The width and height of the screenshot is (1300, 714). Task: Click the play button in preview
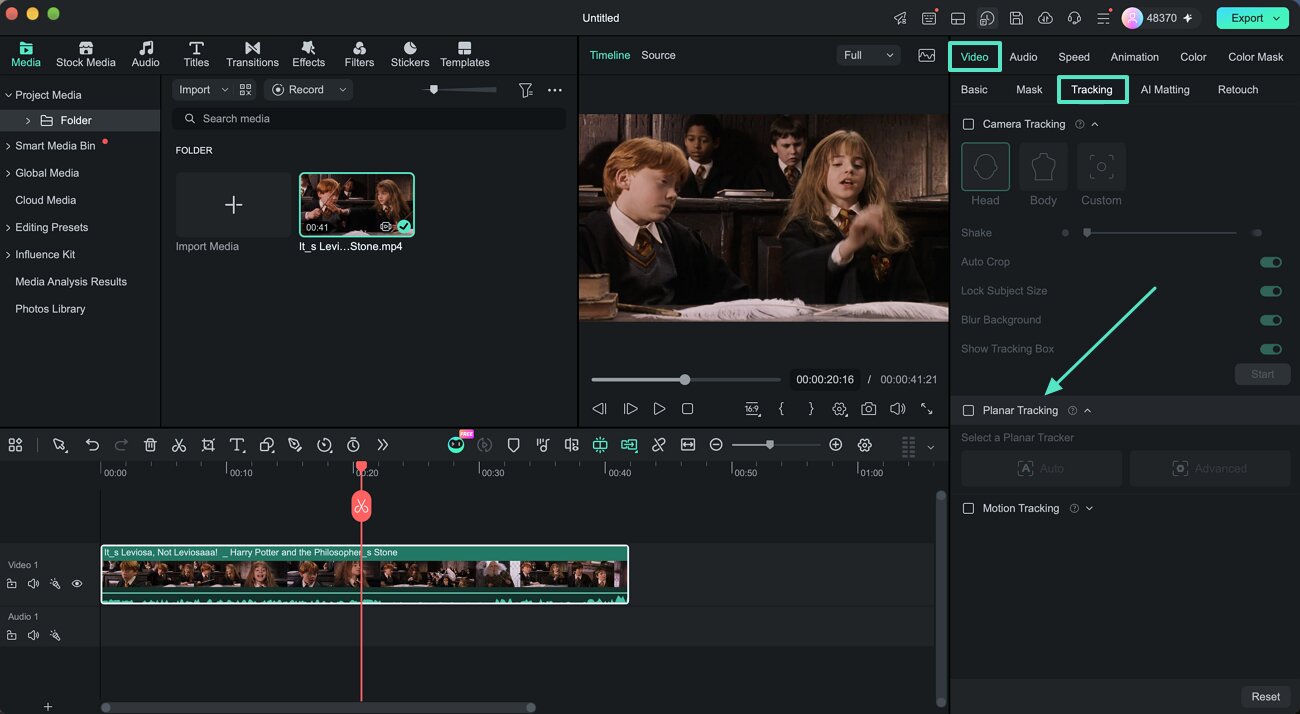[659, 409]
